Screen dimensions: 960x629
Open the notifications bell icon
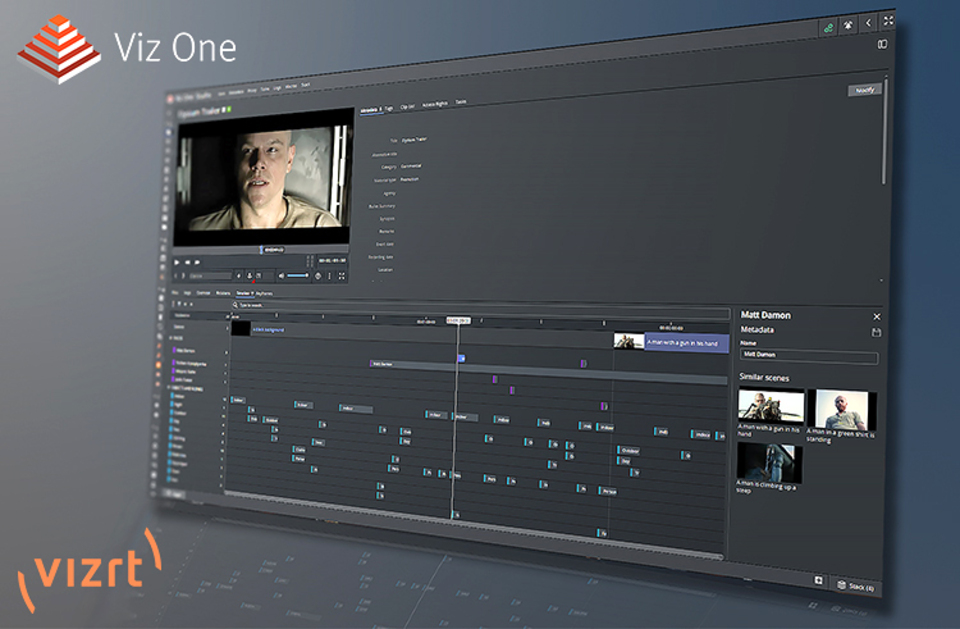pyautogui.click(x=848, y=23)
